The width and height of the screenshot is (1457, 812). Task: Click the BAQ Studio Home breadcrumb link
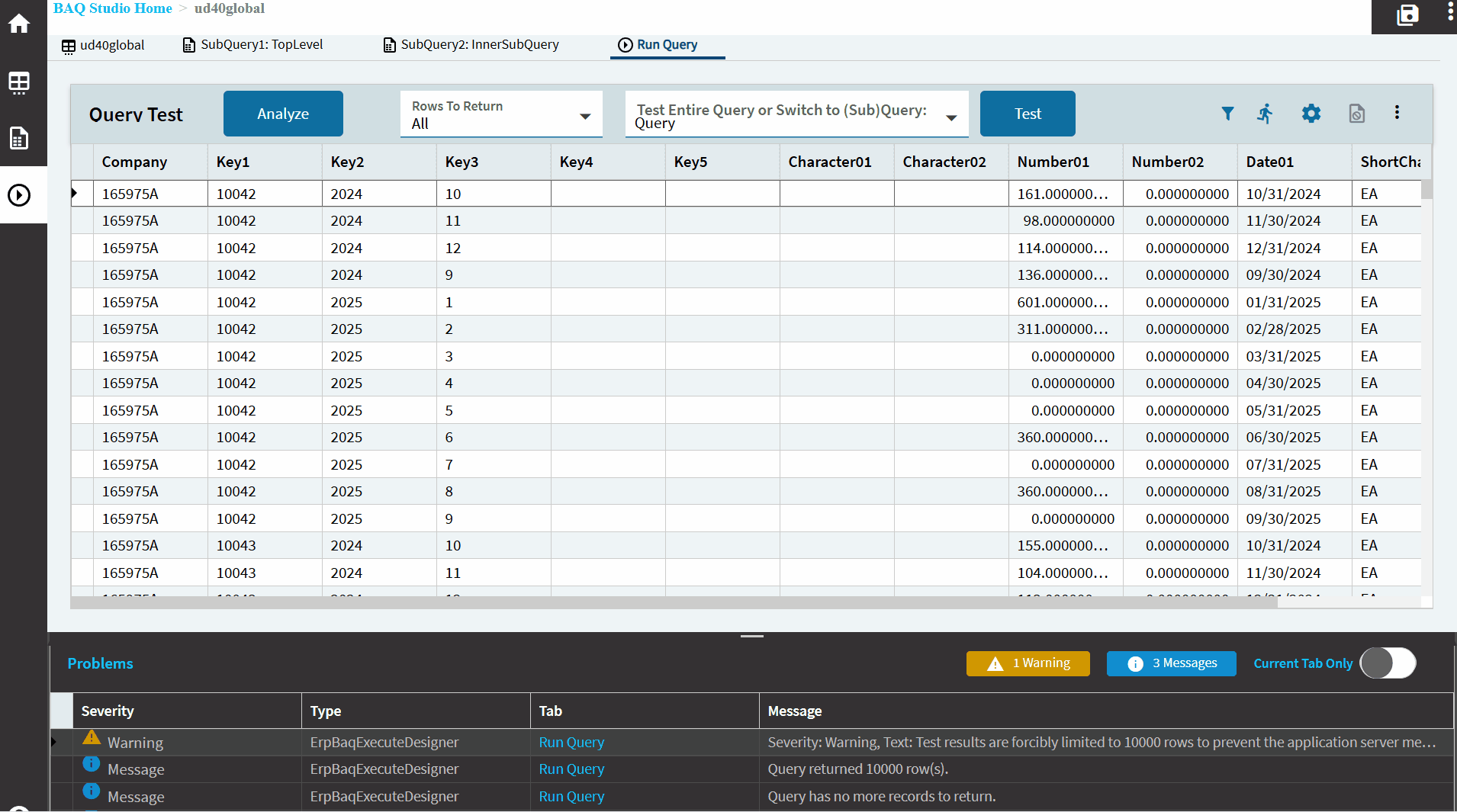[x=112, y=8]
